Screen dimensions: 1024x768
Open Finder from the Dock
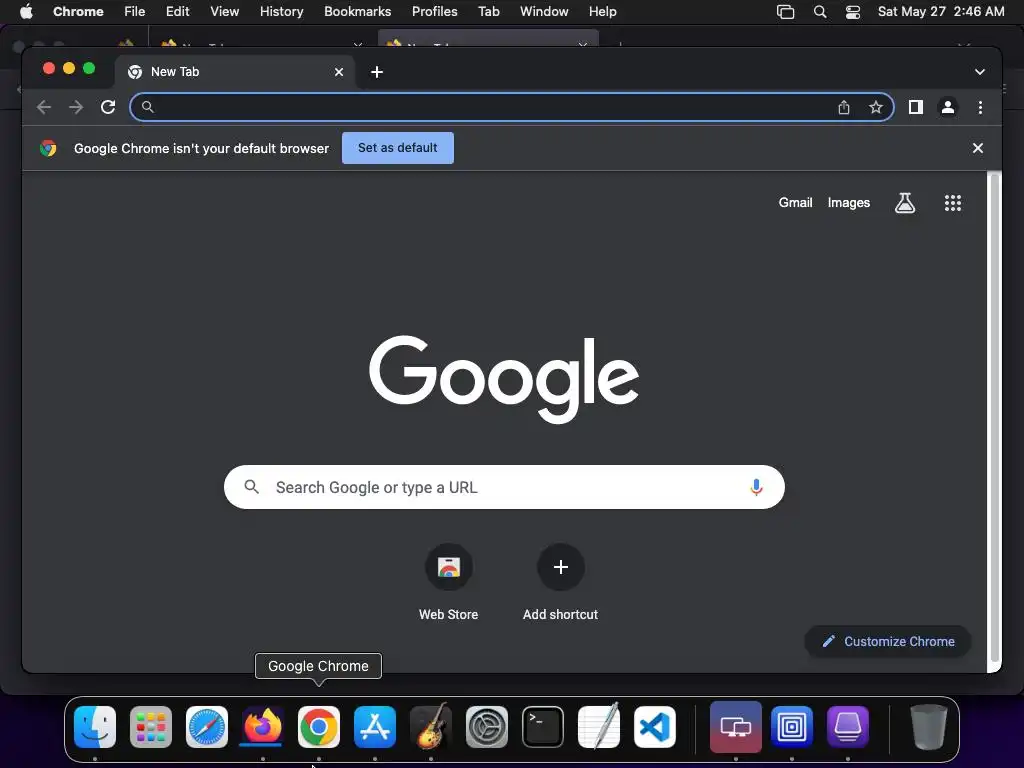(x=95, y=727)
